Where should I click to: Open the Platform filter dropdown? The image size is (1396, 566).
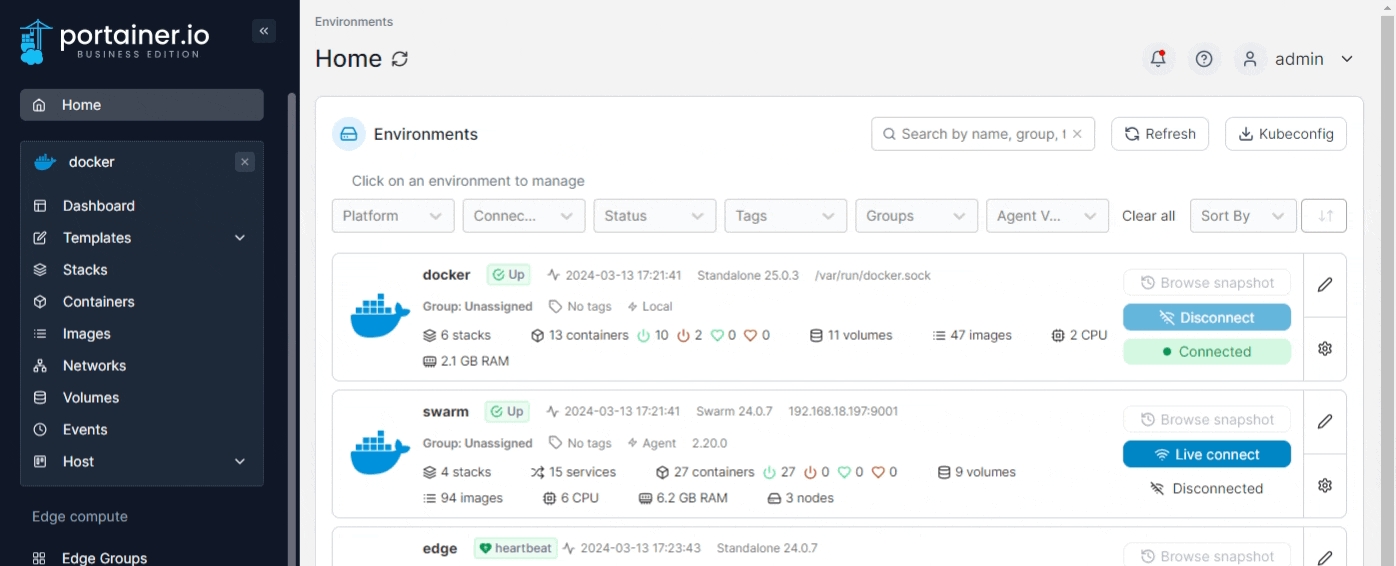(x=393, y=216)
